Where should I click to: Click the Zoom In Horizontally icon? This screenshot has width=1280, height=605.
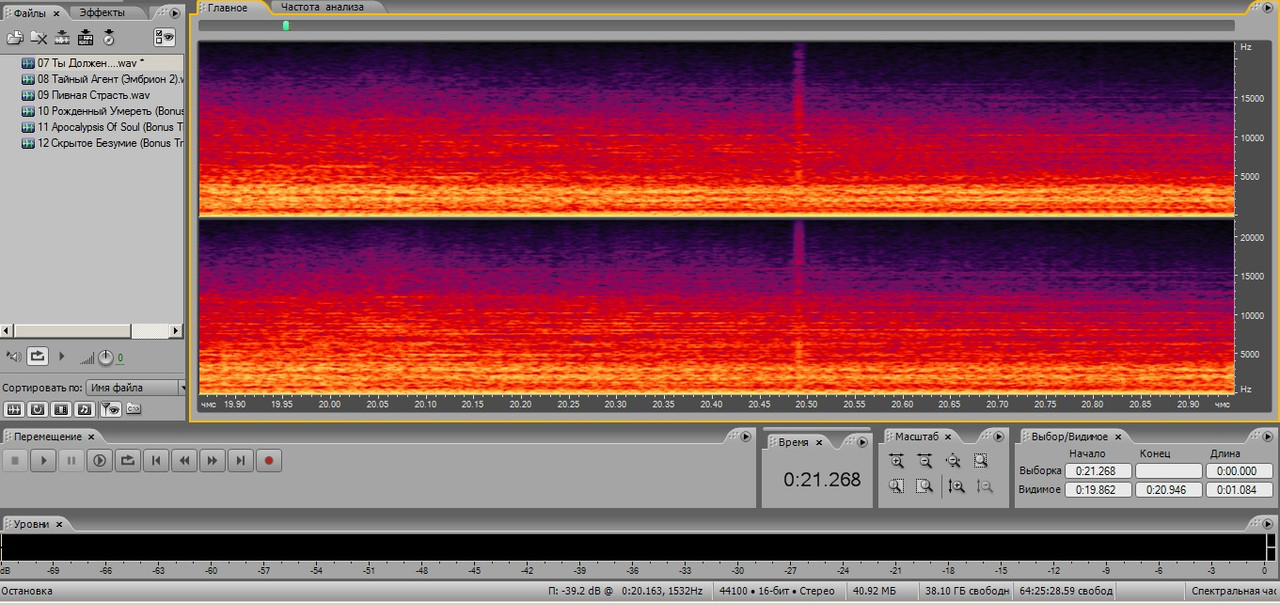click(x=897, y=461)
